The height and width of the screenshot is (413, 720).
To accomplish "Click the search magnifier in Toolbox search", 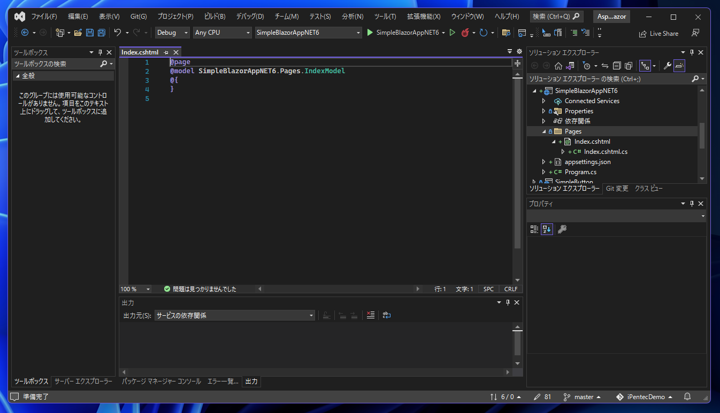I will pyautogui.click(x=104, y=64).
